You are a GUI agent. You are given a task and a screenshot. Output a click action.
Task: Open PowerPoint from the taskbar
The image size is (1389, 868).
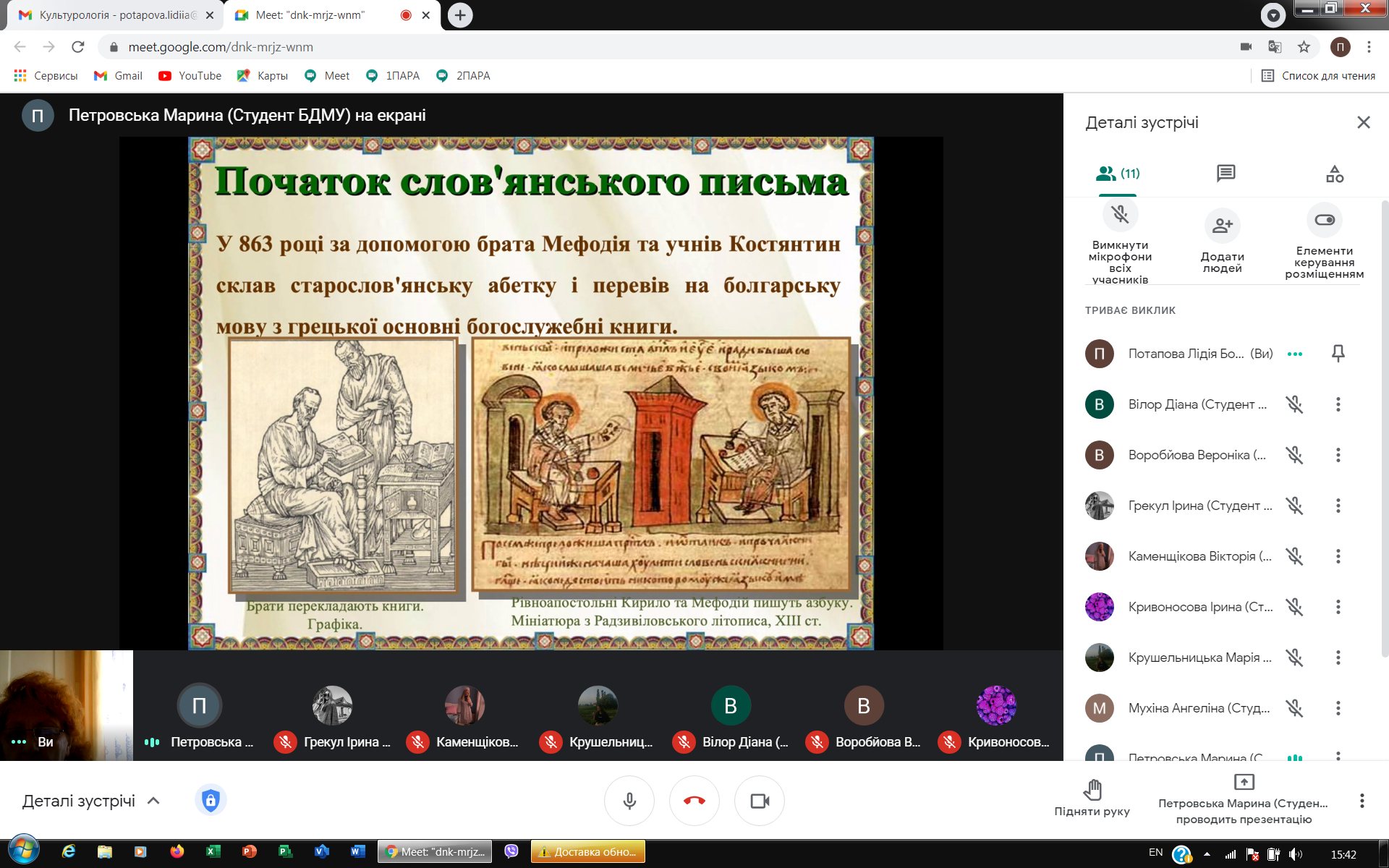pyautogui.click(x=249, y=852)
